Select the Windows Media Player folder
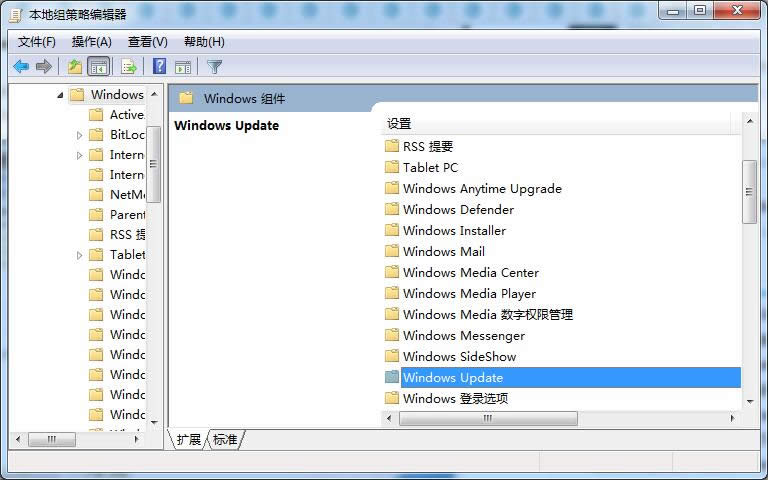 point(469,294)
